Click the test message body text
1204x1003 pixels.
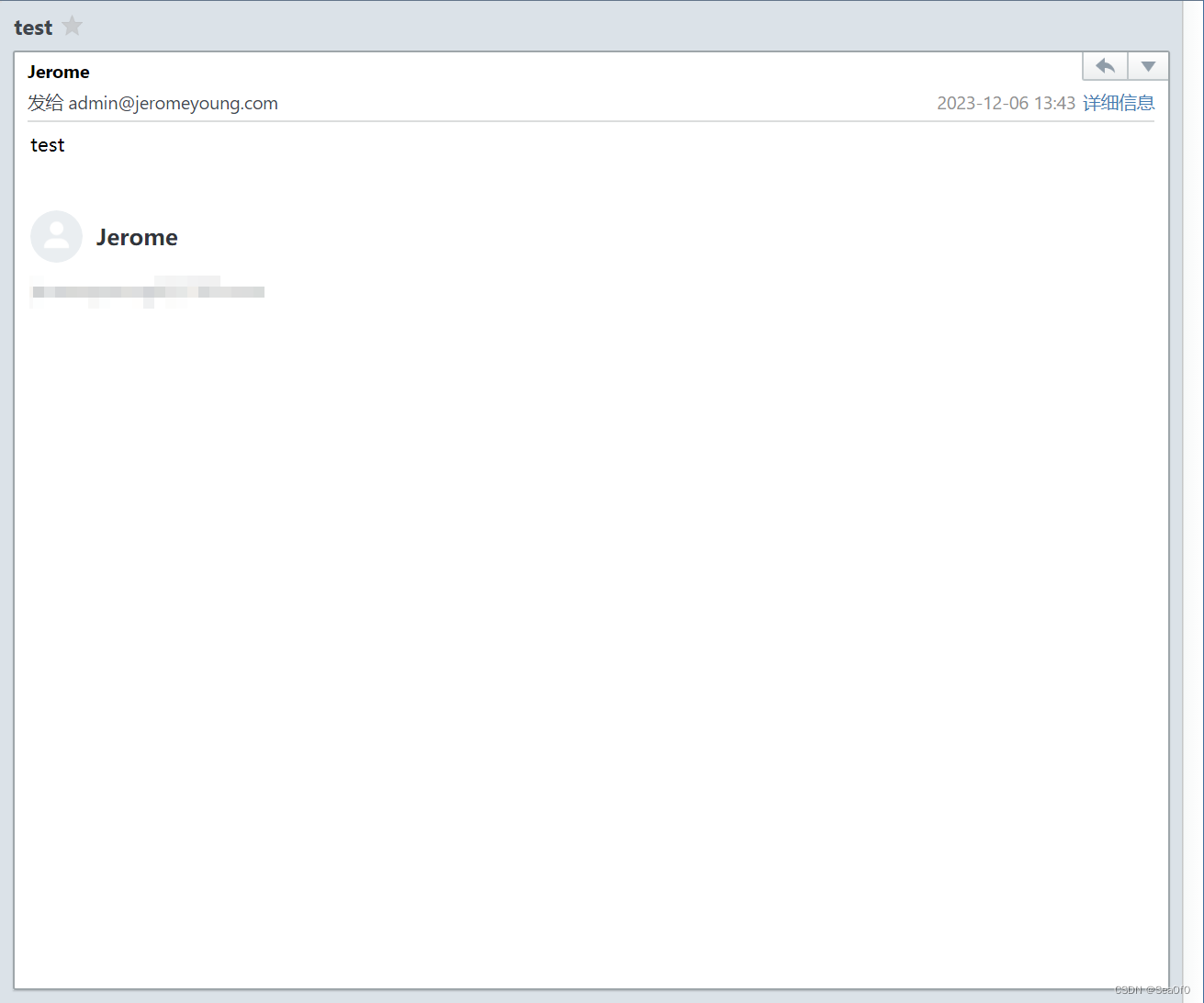[x=48, y=145]
